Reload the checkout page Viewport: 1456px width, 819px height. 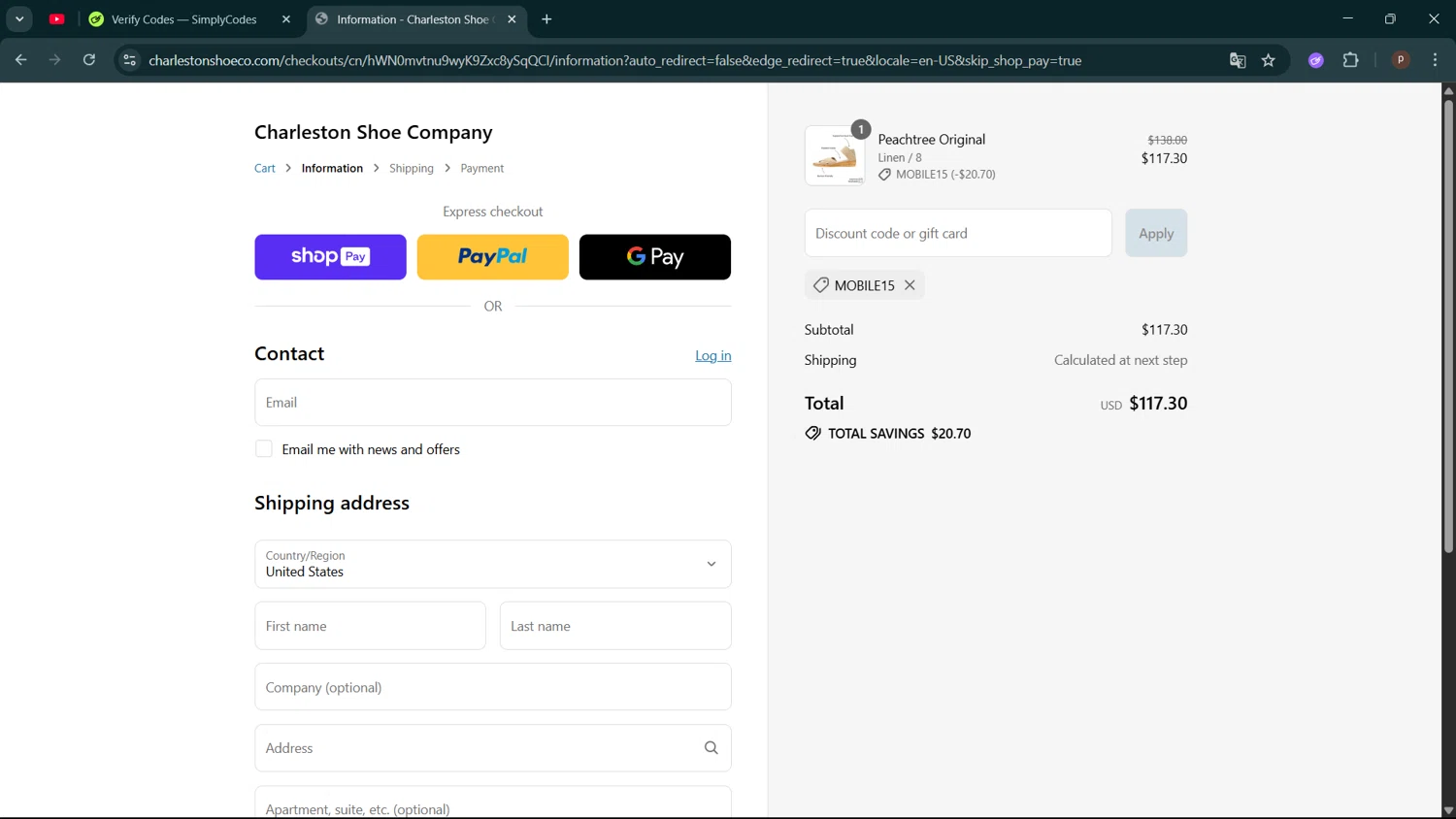89,60
